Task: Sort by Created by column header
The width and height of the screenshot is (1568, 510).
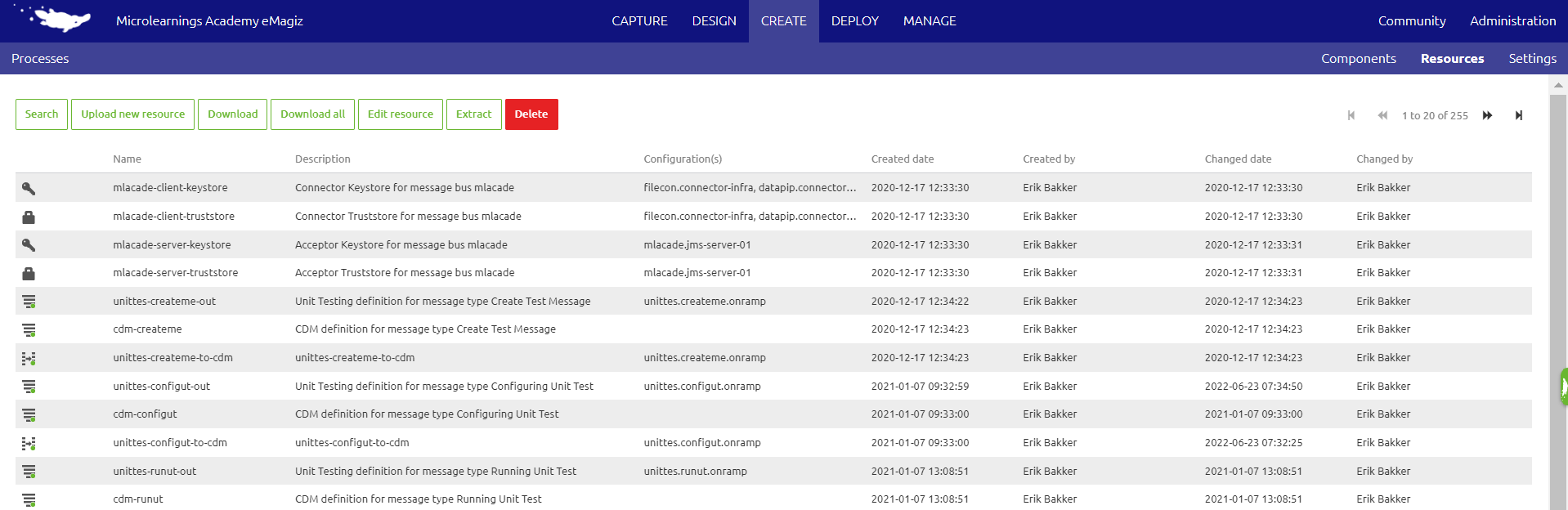Action: [1049, 159]
